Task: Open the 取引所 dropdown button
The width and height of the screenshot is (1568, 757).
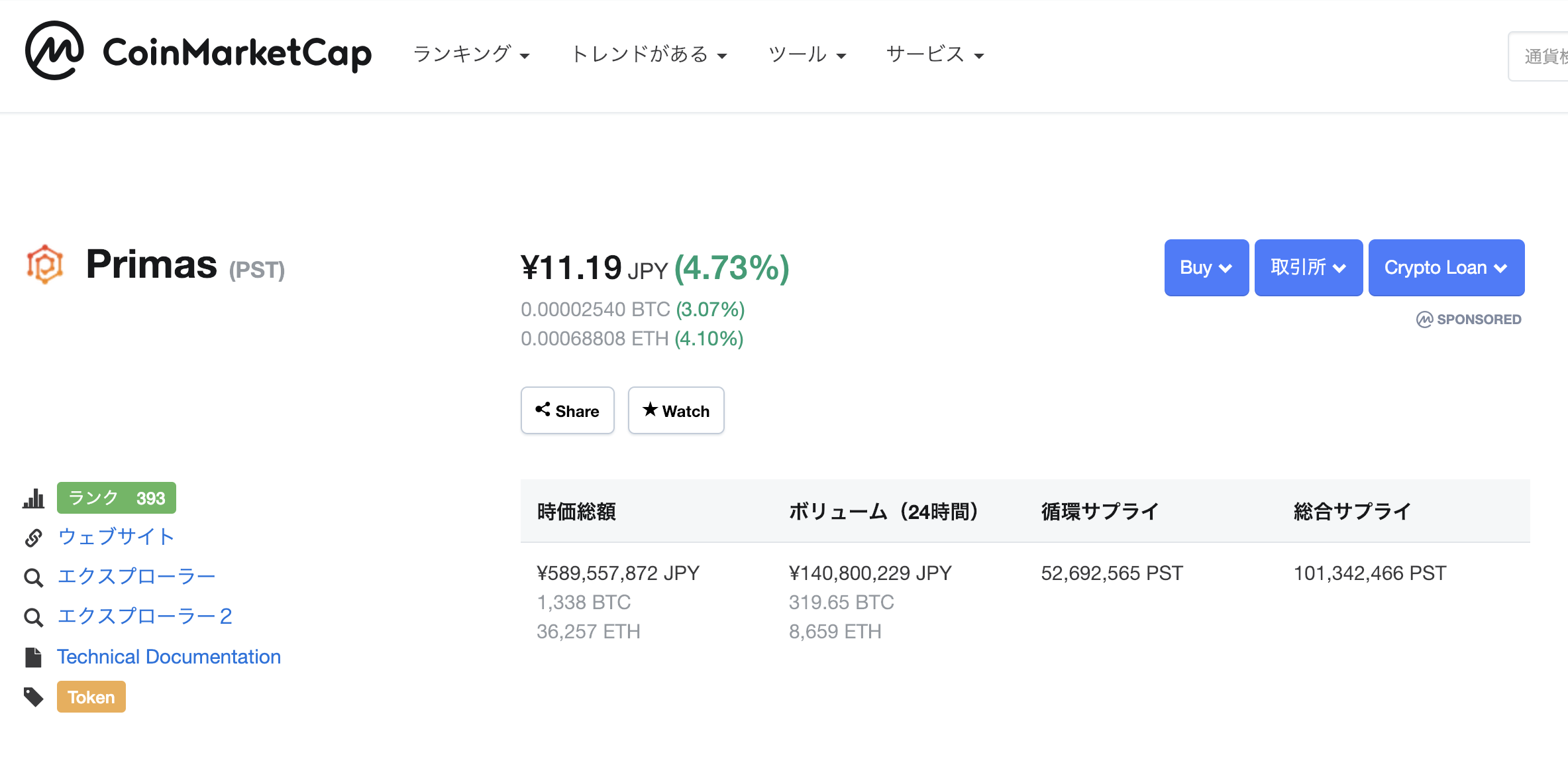Action: [1308, 268]
